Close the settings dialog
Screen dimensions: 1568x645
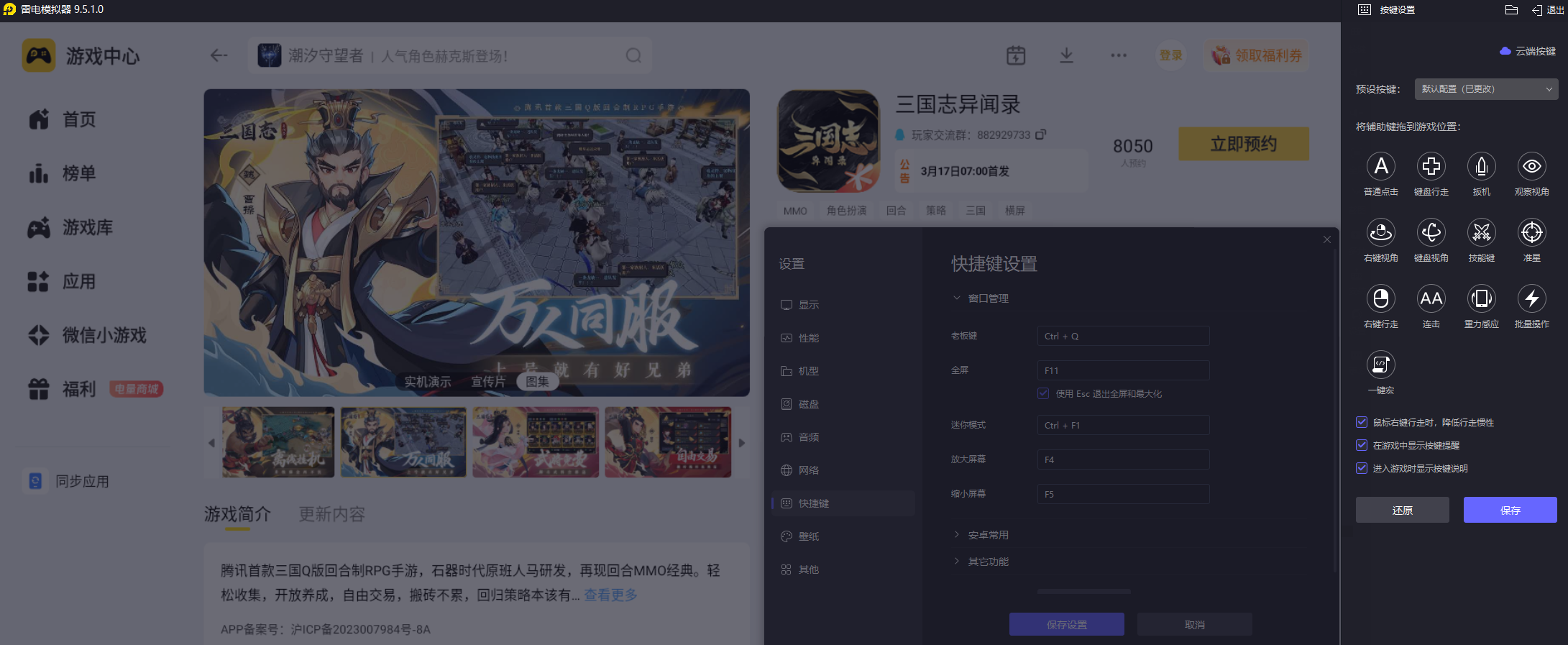pos(1326,239)
